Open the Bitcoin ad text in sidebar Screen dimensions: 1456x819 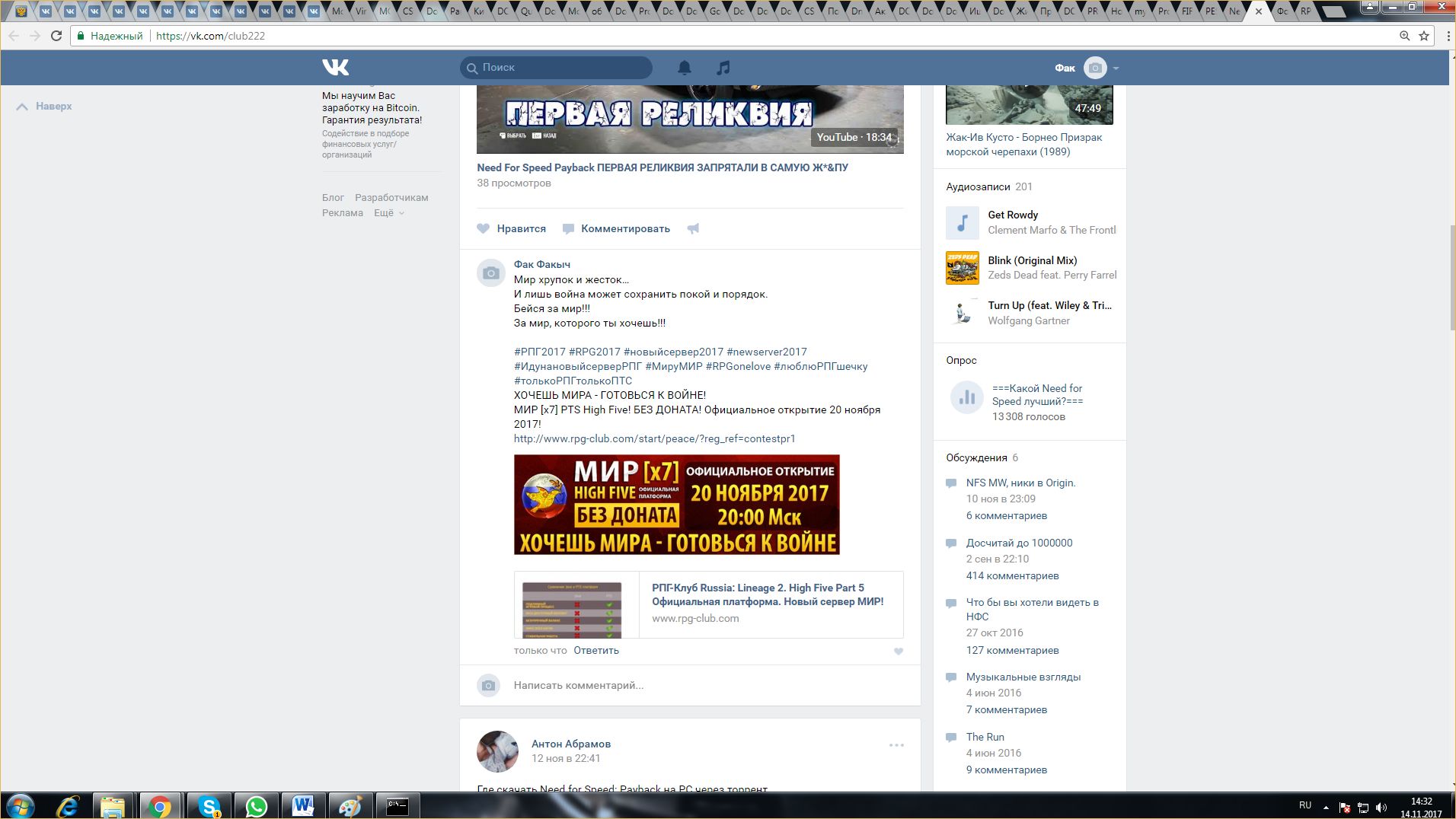click(x=372, y=108)
